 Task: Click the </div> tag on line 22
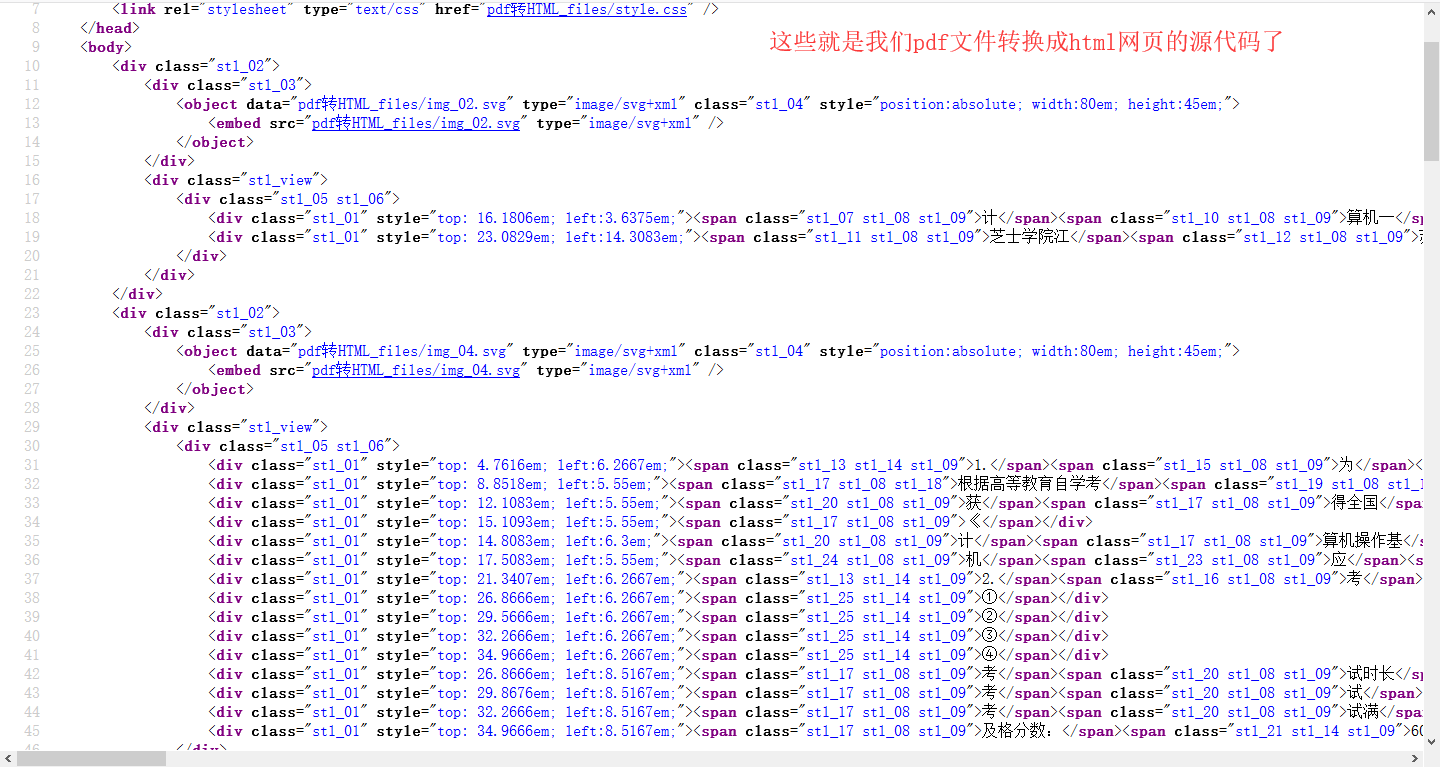pyautogui.click(x=137, y=294)
